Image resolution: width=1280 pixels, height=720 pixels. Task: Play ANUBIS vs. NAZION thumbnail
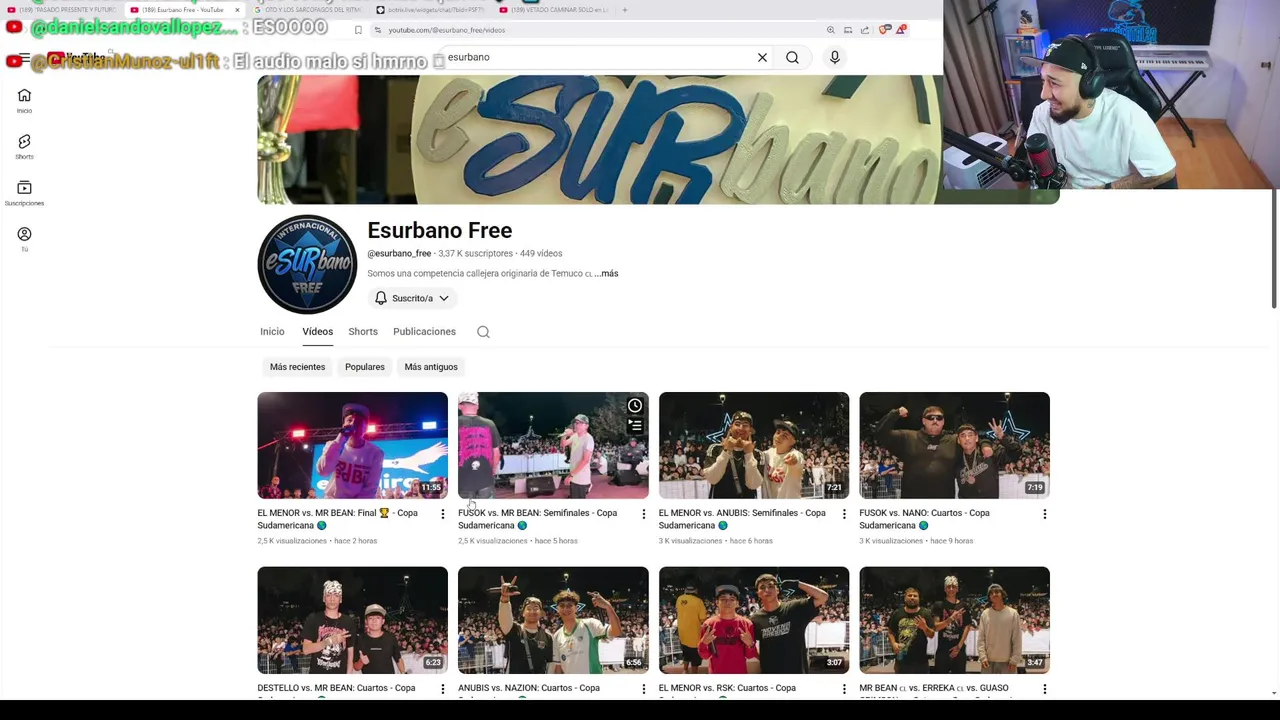pyautogui.click(x=553, y=620)
